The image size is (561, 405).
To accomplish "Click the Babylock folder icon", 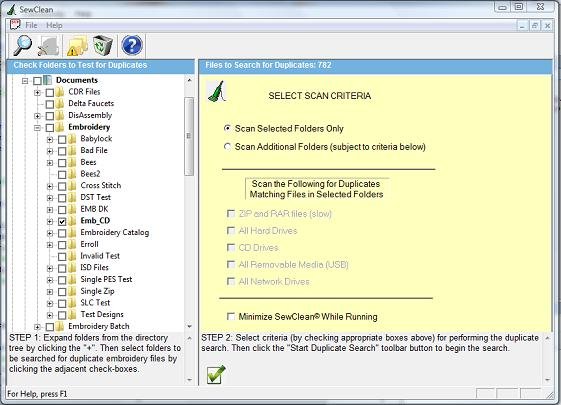I will tap(72, 138).
